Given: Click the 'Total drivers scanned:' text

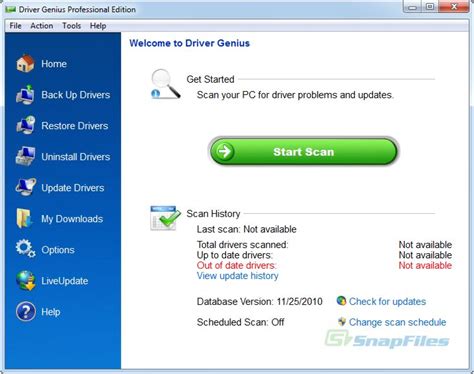Looking at the screenshot, I should [242, 244].
